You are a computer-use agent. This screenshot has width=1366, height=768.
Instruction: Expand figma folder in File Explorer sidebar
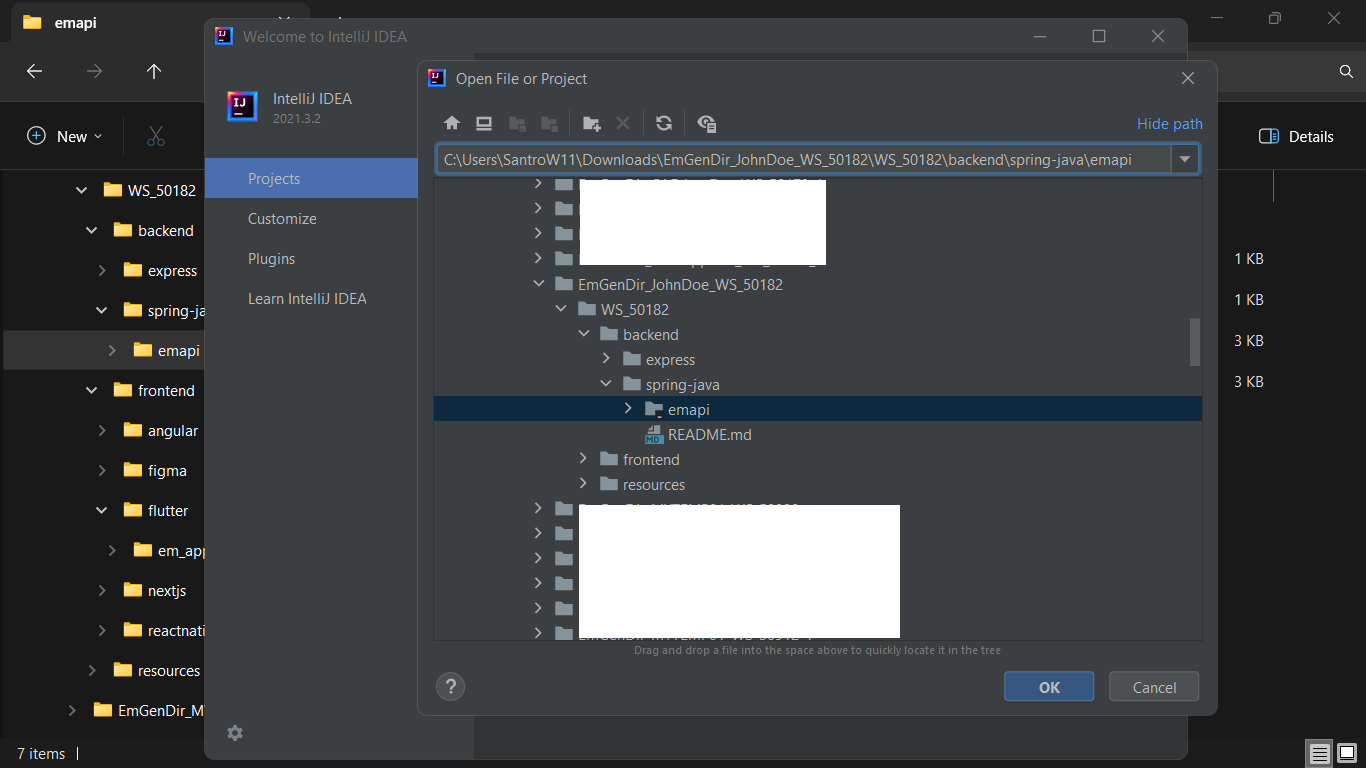[102, 470]
